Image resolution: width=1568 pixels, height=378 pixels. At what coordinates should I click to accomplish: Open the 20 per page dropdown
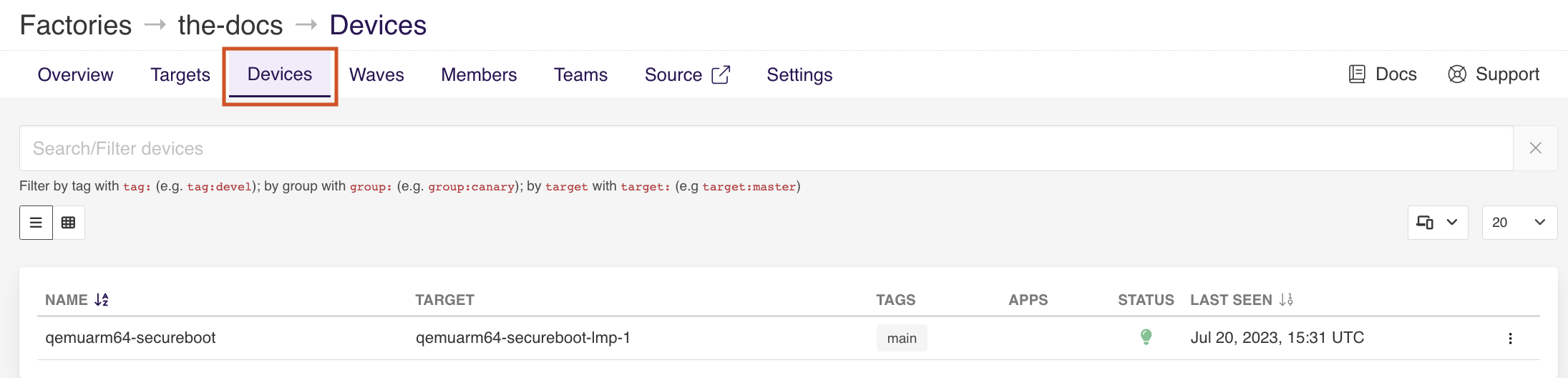point(1519,223)
